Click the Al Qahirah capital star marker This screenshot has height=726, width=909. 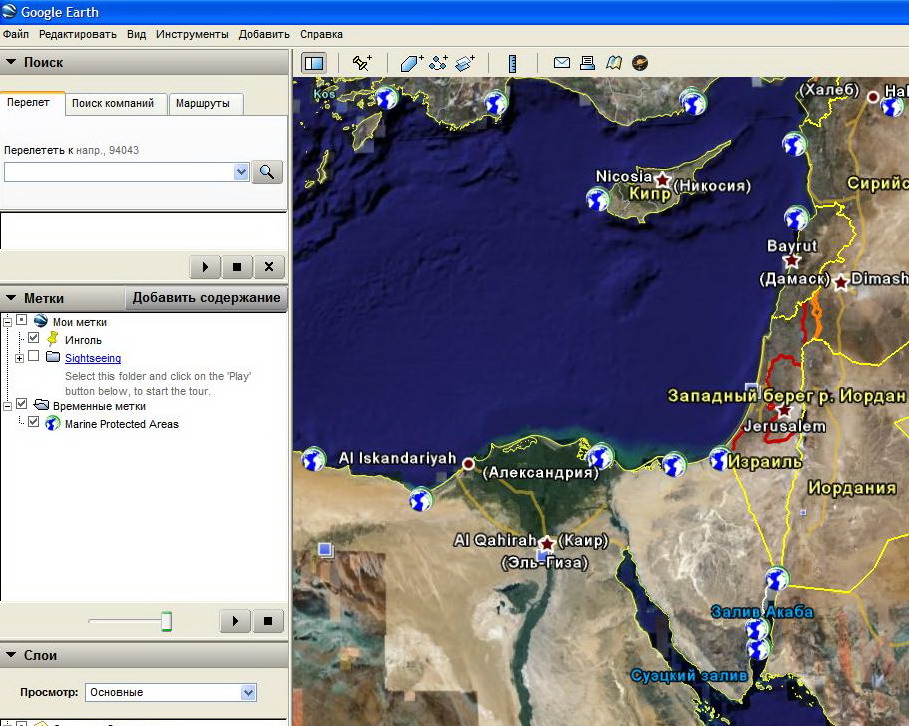tap(547, 544)
